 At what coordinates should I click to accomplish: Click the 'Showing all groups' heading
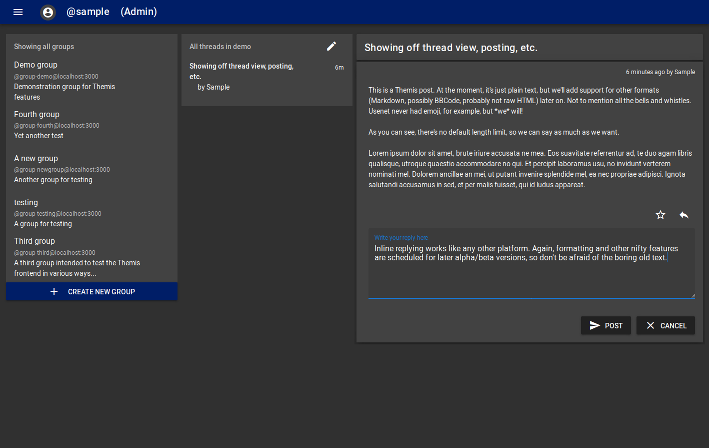click(44, 46)
